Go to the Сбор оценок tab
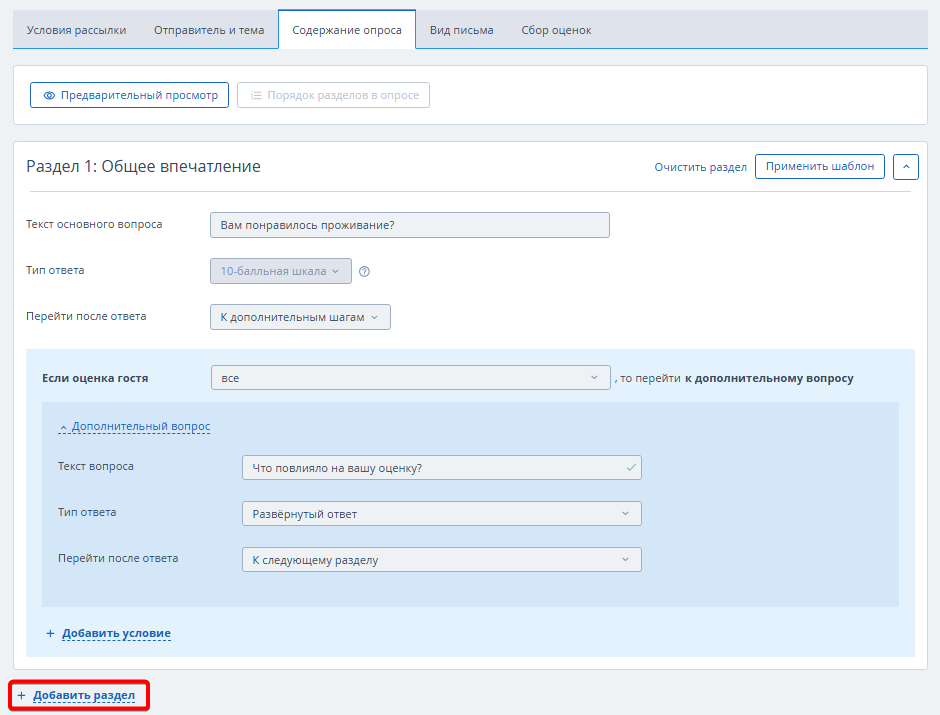The image size is (940, 715). 556,30
